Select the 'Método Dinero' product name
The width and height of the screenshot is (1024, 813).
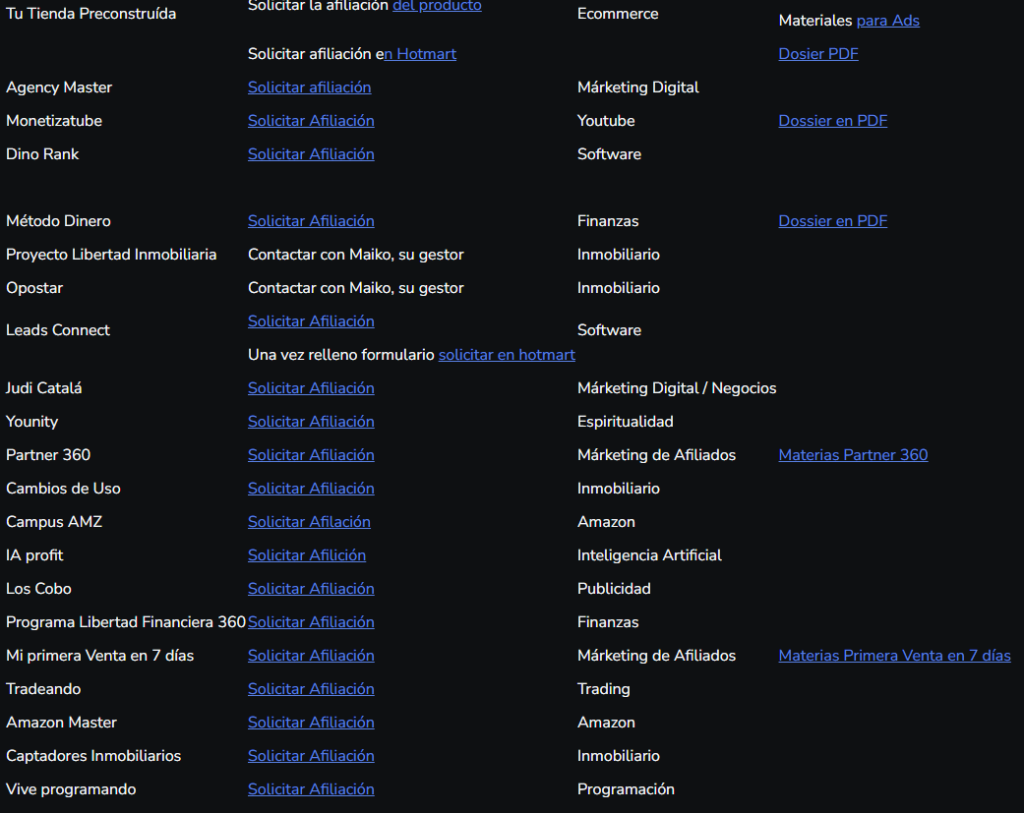58,221
